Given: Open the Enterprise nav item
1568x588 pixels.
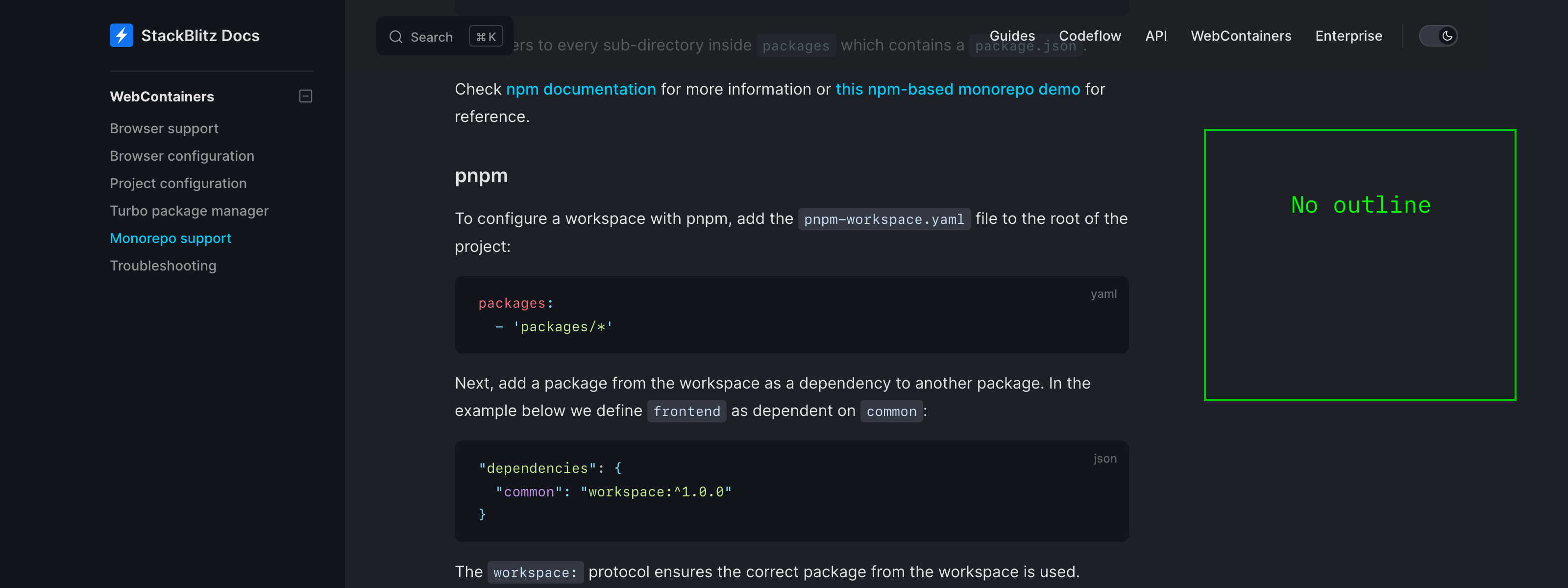Looking at the screenshot, I should 1348,36.
